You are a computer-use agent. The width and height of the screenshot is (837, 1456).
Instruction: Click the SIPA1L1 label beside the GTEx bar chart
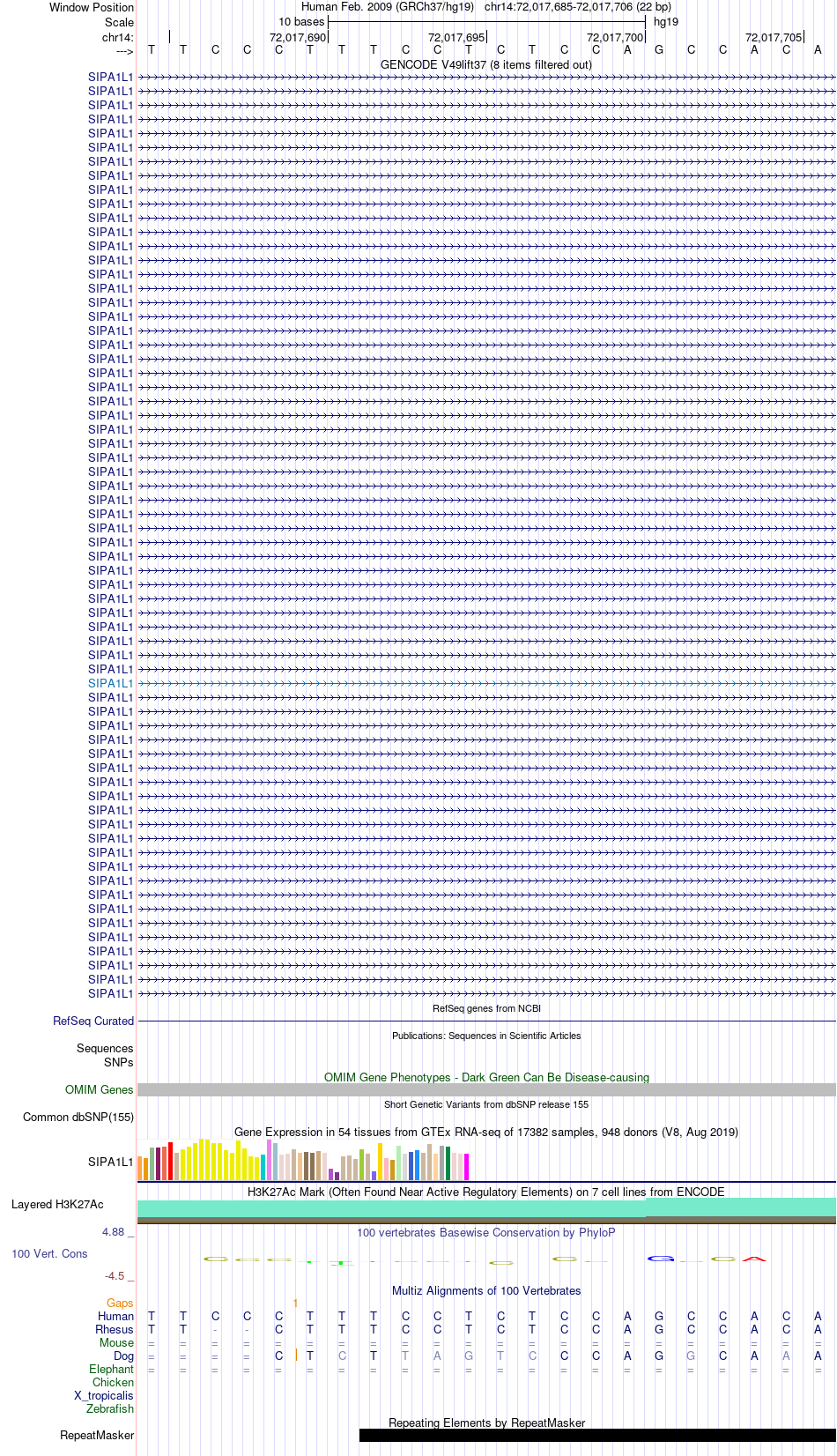[x=110, y=1162]
